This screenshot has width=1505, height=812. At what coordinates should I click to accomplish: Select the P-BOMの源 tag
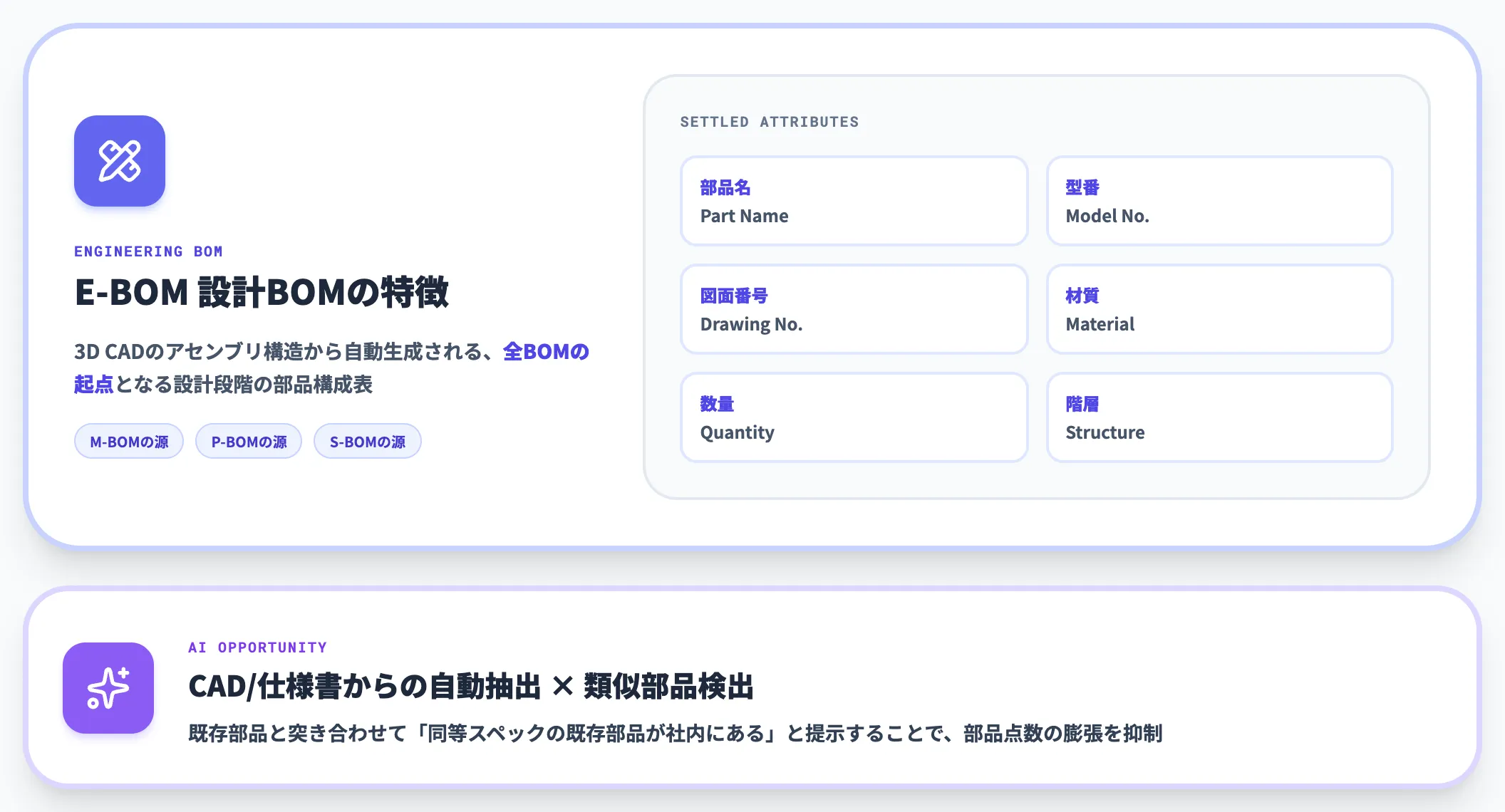tap(249, 442)
